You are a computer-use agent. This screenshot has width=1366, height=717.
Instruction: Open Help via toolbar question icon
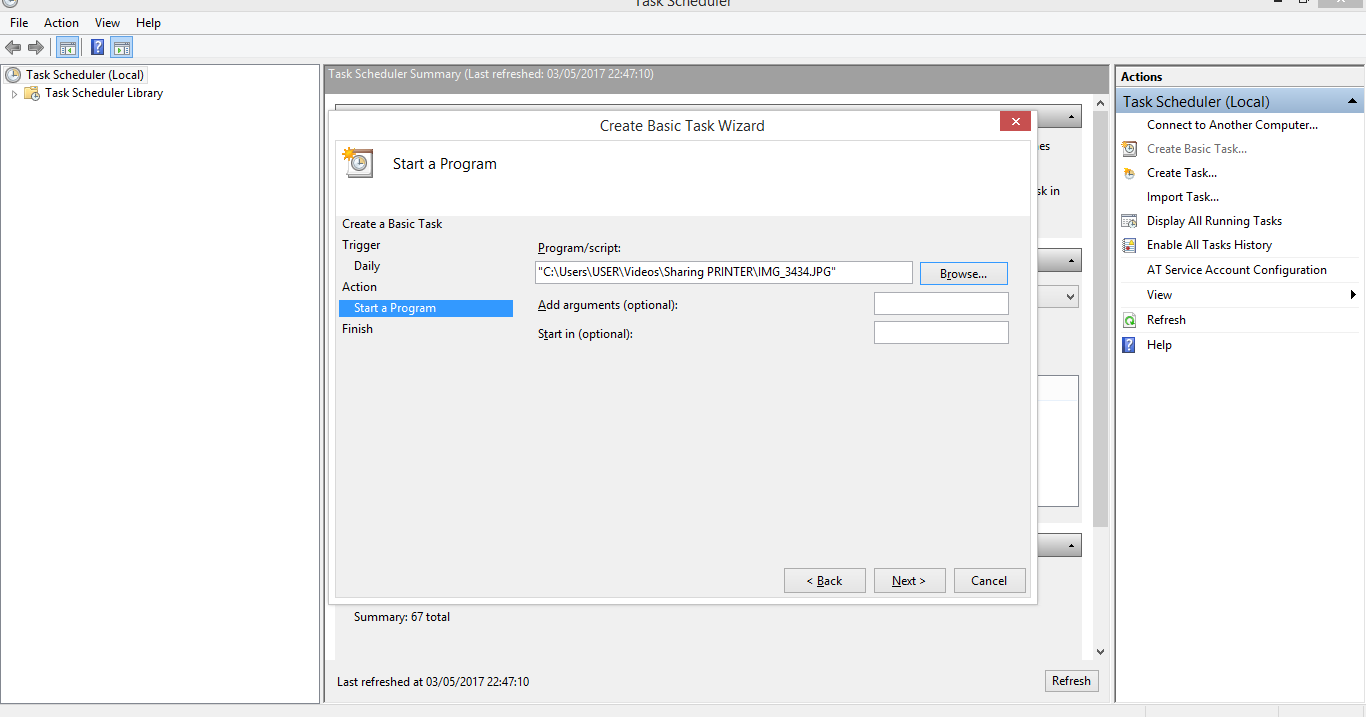97,47
